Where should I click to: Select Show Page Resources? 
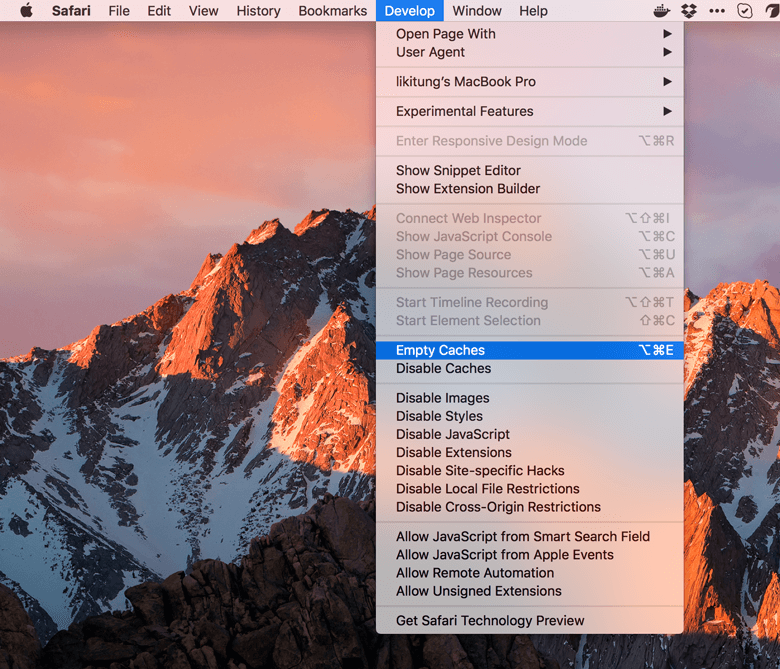(x=530, y=273)
